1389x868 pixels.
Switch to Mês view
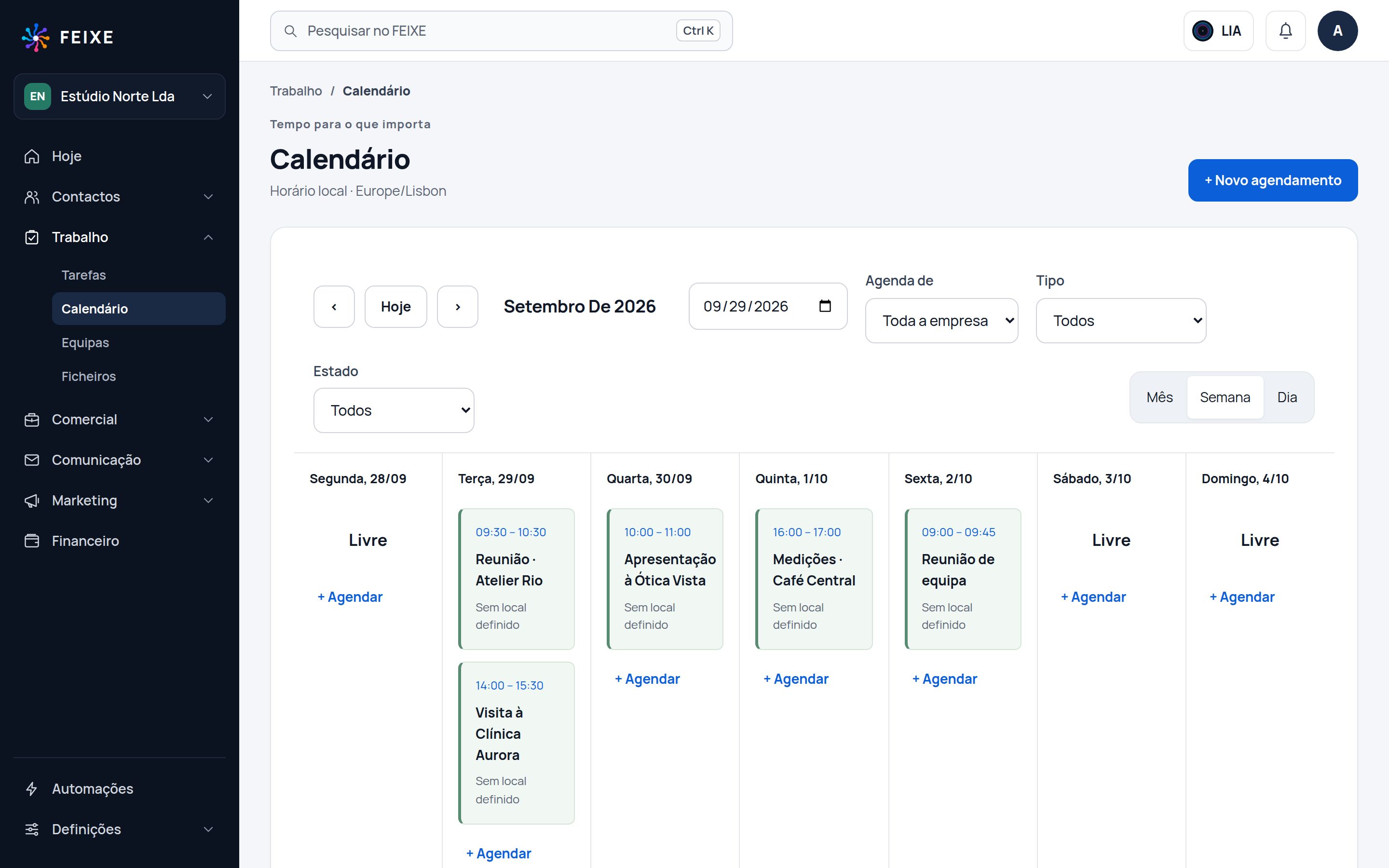pyautogui.click(x=1159, y=397)
